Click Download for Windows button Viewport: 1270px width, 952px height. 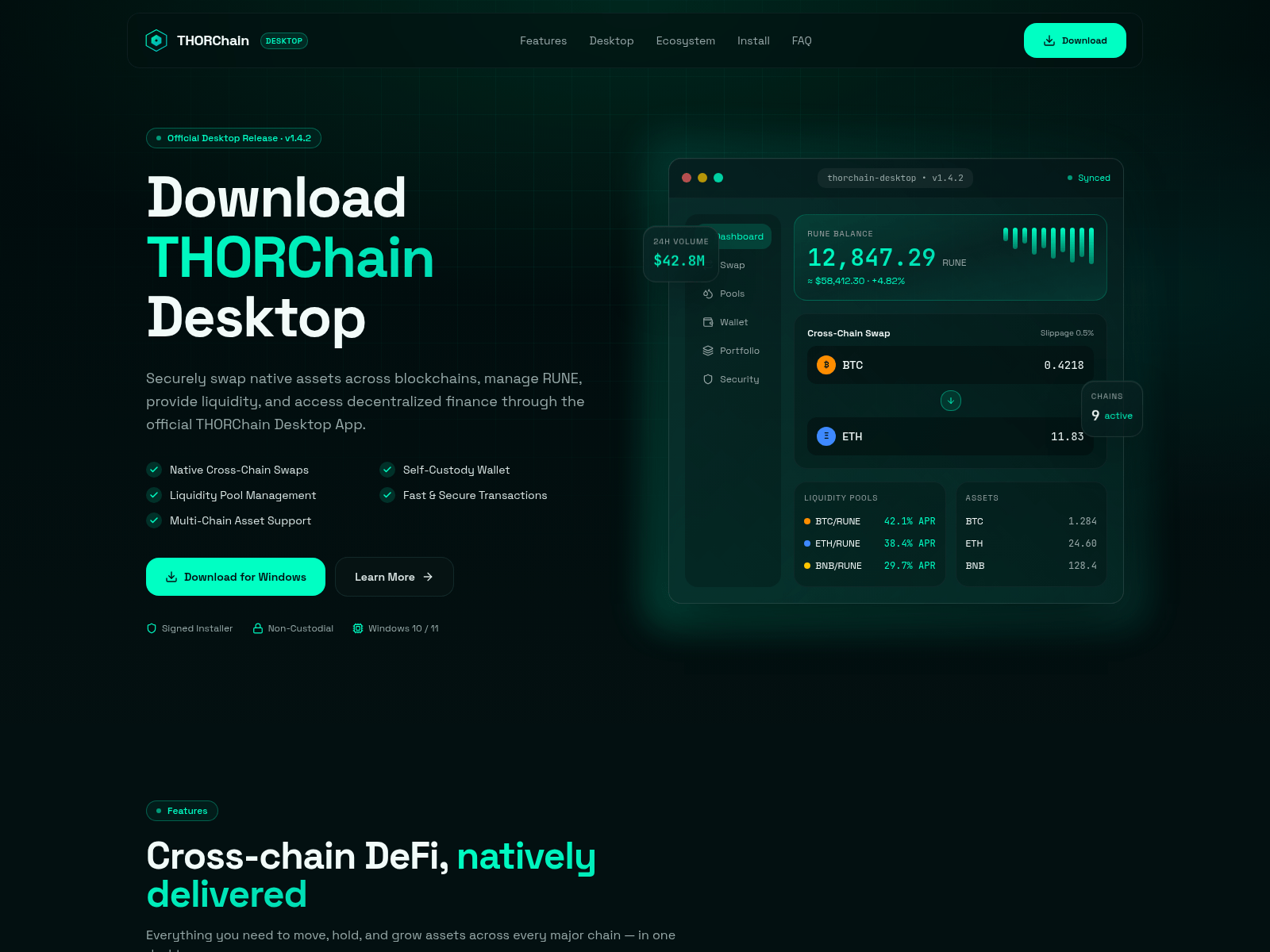click(236, 577)
